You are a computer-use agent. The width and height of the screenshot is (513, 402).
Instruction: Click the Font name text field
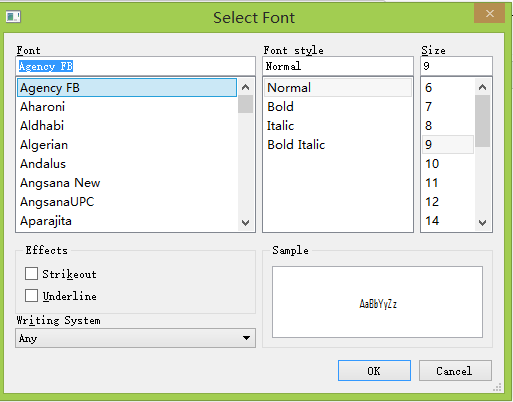135,66
